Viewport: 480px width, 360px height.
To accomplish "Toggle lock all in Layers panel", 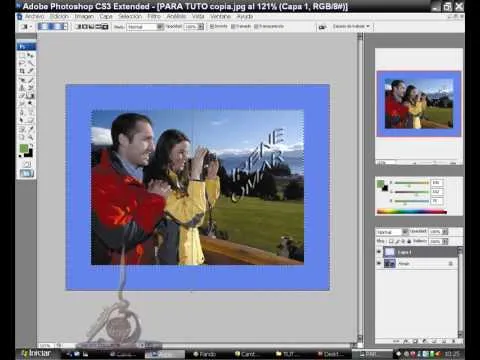I will (409, 241).
